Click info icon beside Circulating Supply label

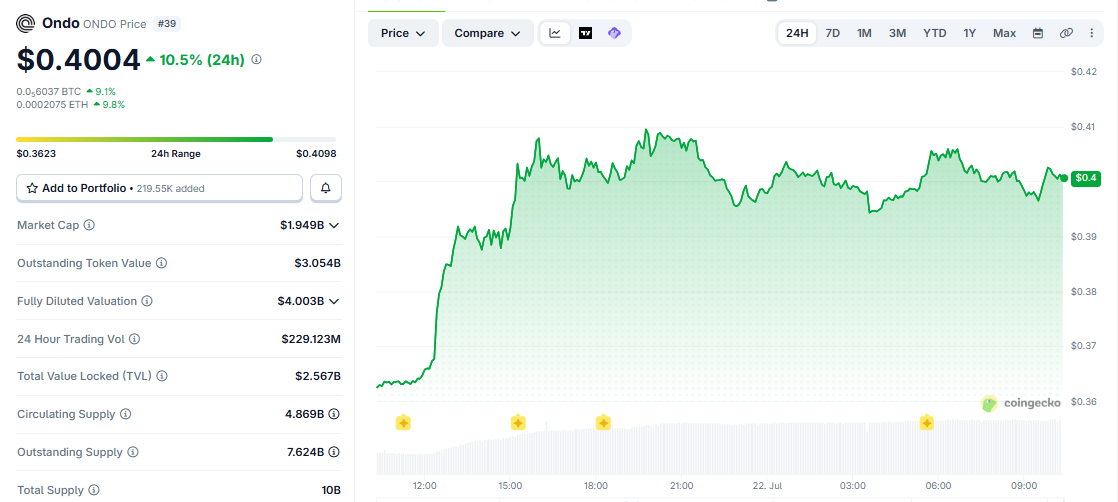tap(125, 414)
